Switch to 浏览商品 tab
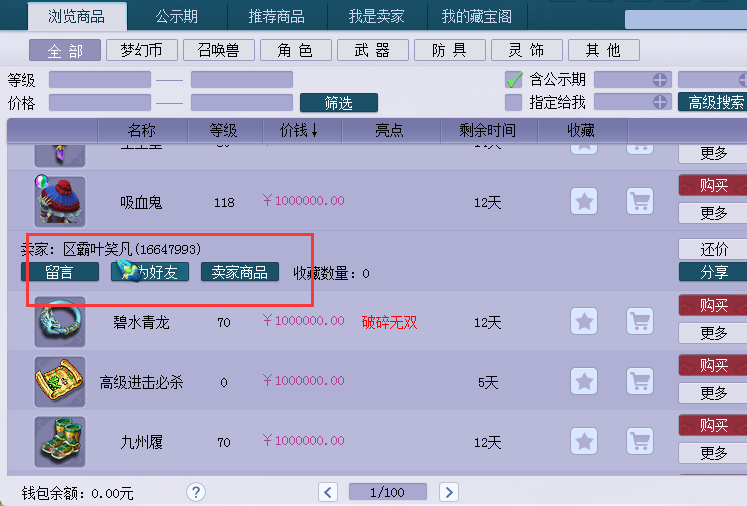The width and height of the screenshot is (747, 506). tap(77, 17)
